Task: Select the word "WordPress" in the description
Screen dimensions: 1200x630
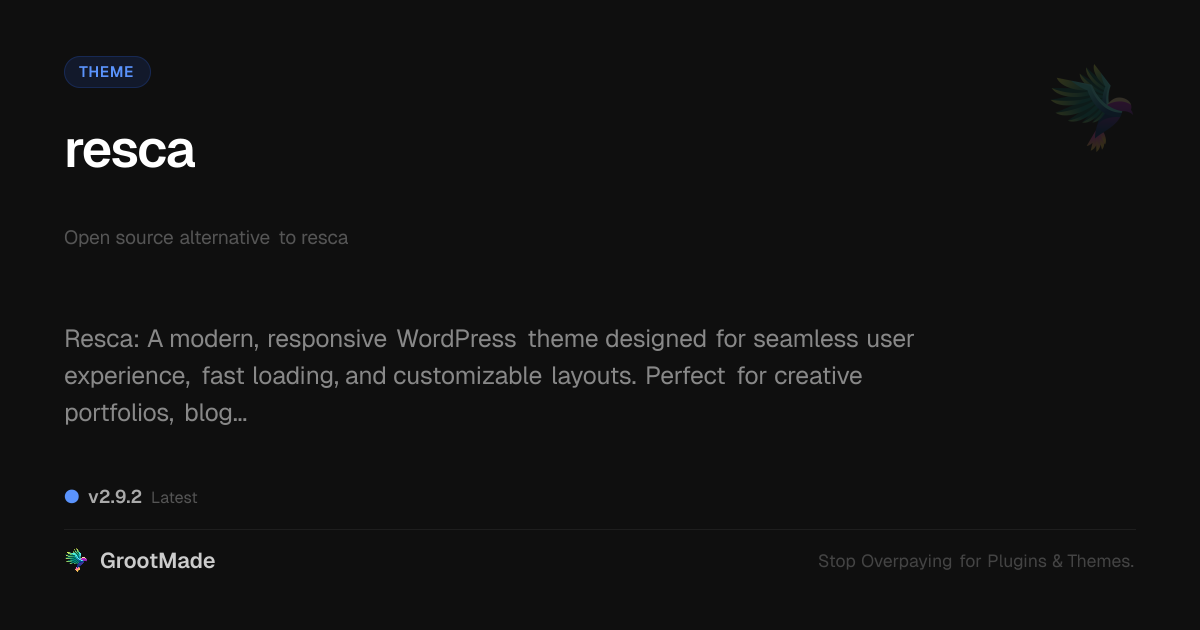Action: click(x=456, y=339)
